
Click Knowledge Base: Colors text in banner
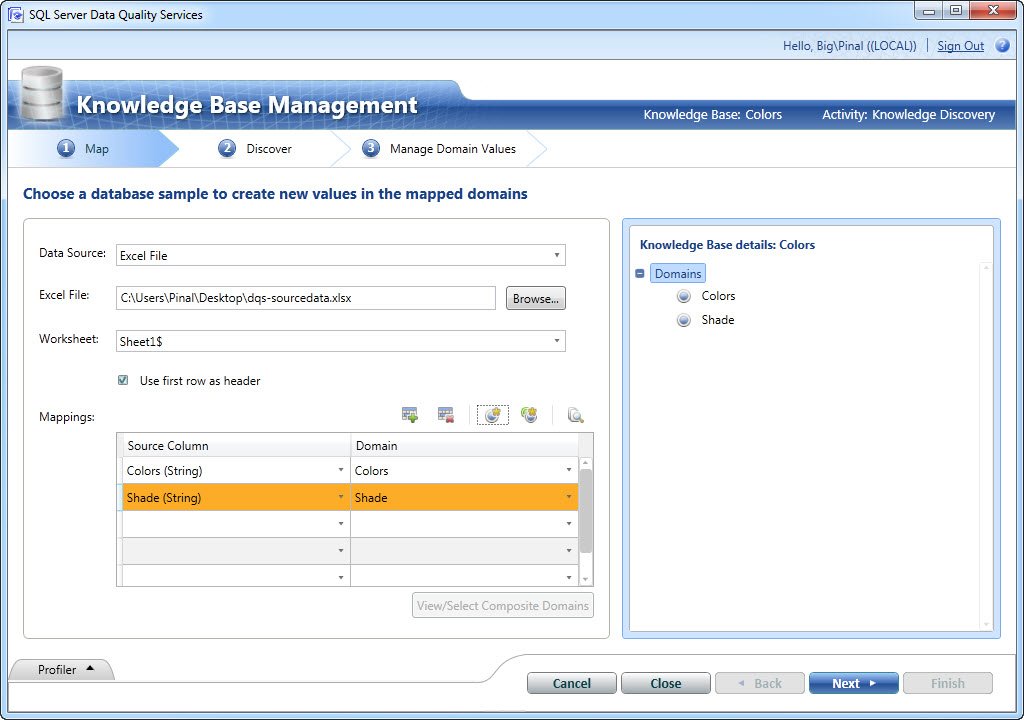point(712,114)
